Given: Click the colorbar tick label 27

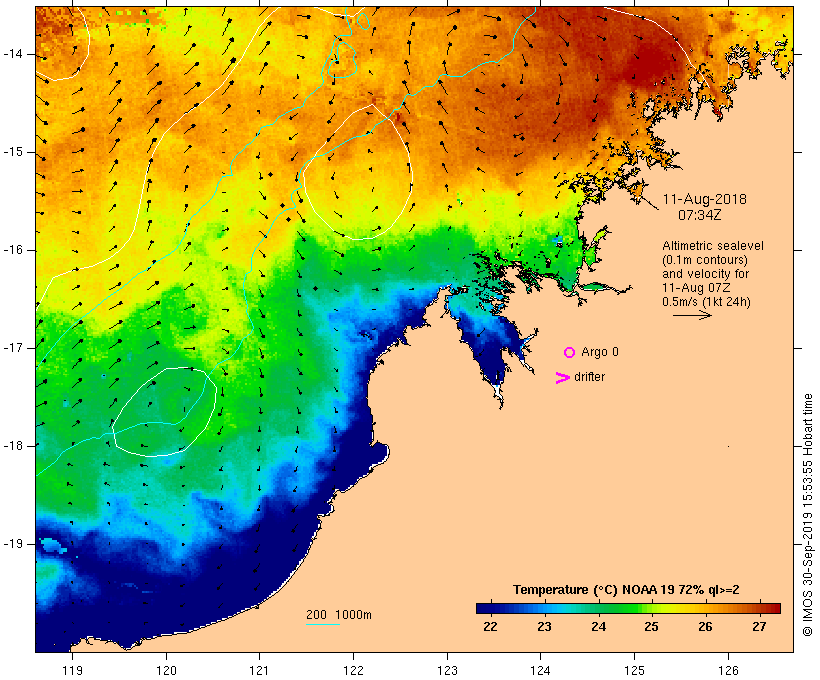Looking at the screenshot, I should (x=759, y=627).
